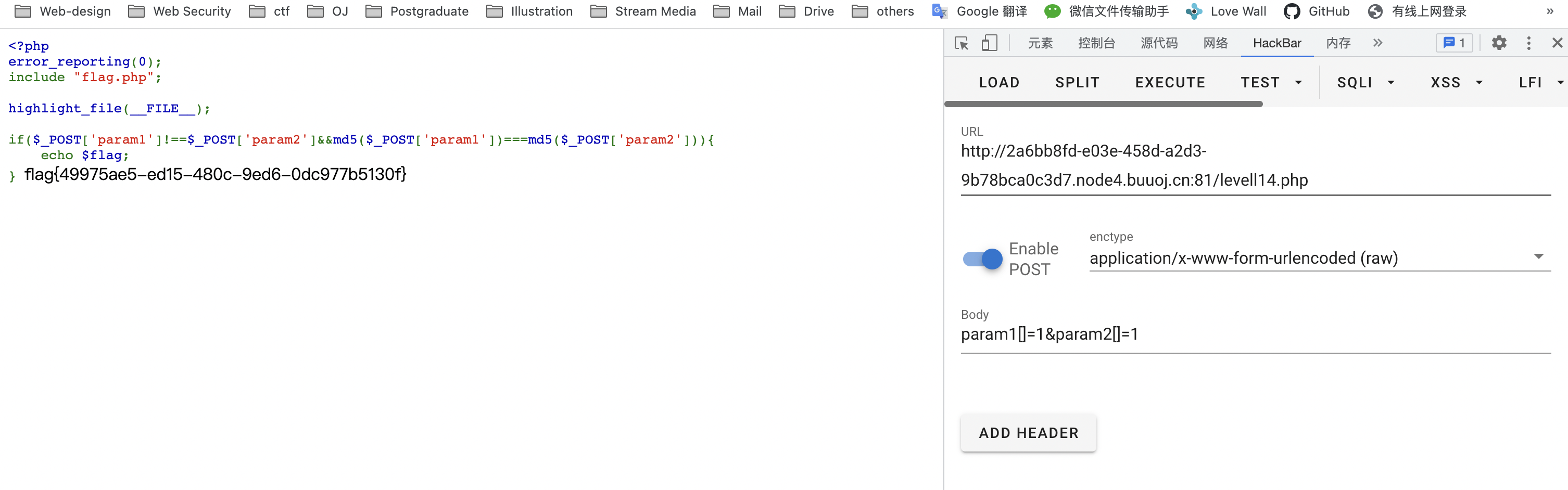Show more DevTools tabs
Viewport: 1568px width, 490px height.
pos(1378,43)
